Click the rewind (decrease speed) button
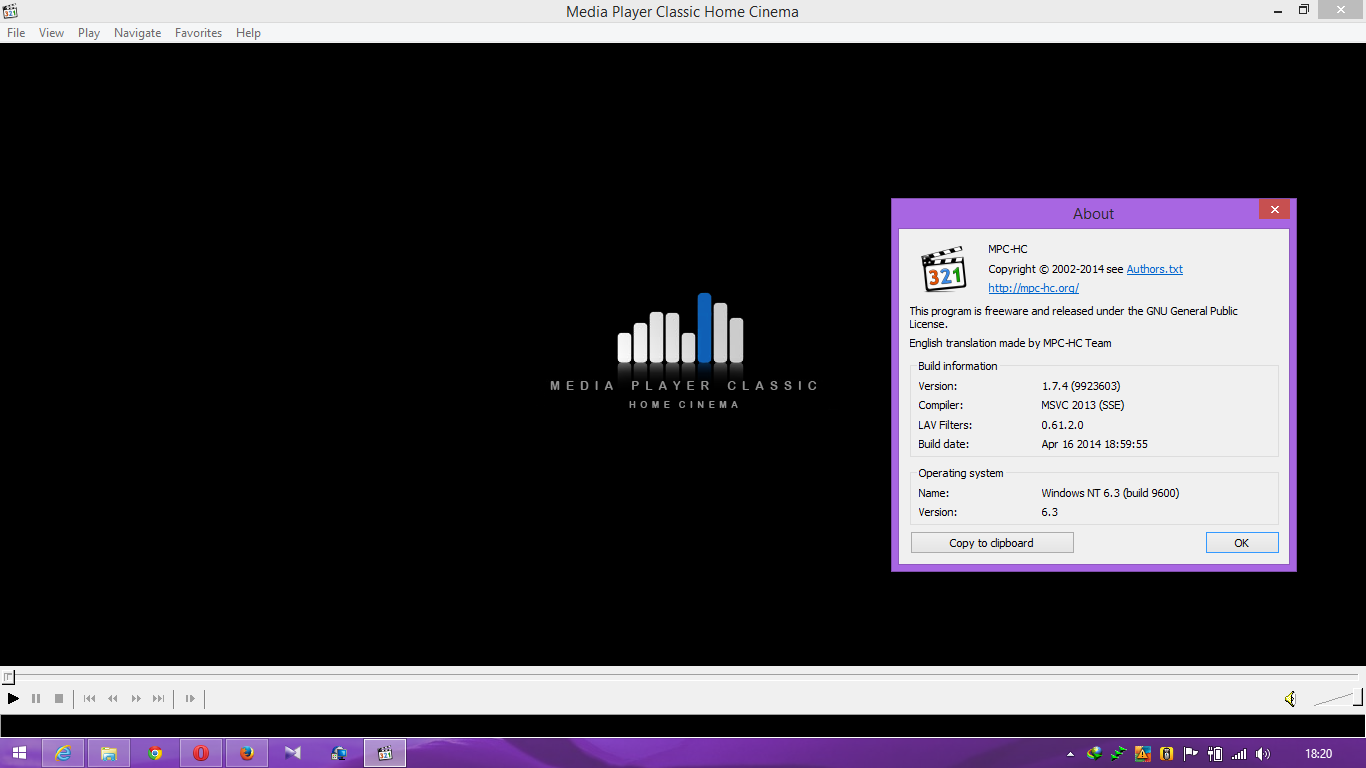The image size is (1366, 768). (113, 699)
